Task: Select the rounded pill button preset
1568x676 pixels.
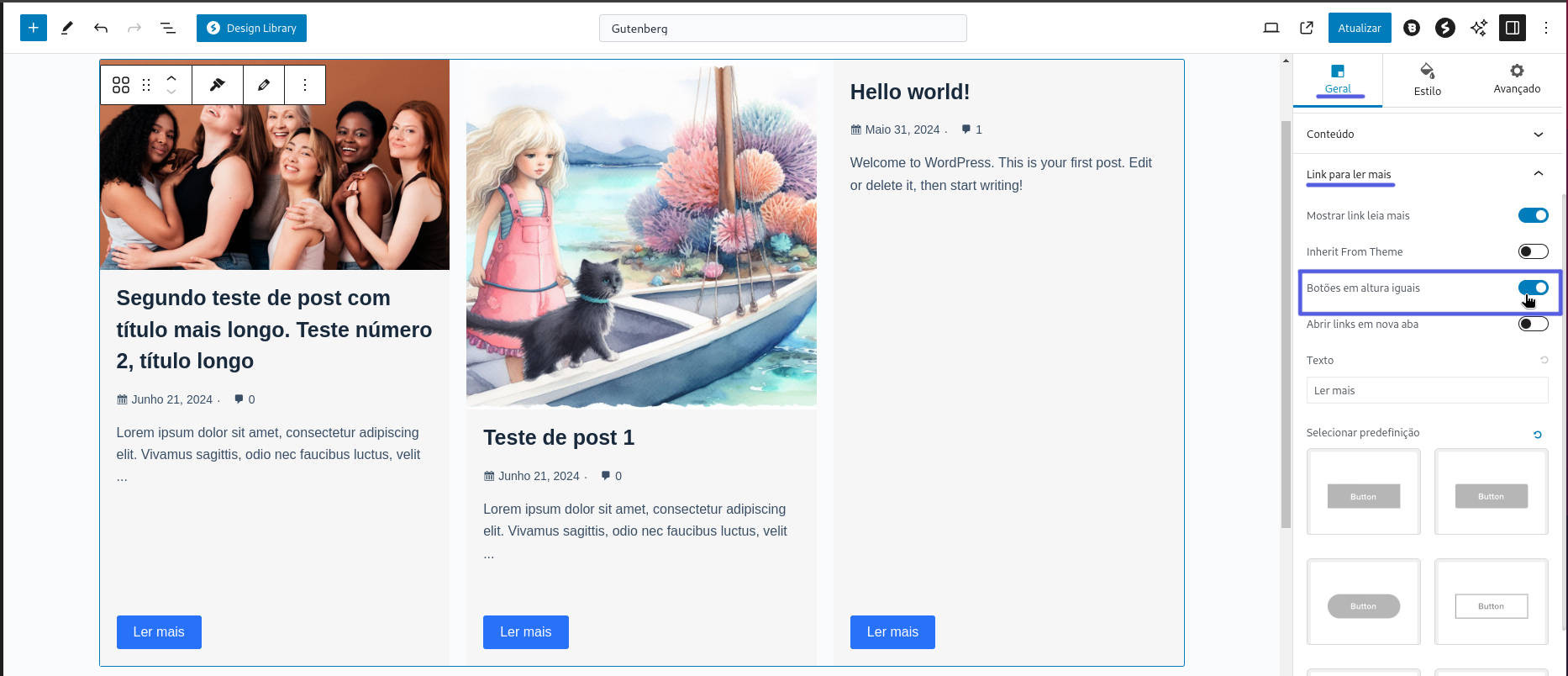Action: pos(1363,602)
